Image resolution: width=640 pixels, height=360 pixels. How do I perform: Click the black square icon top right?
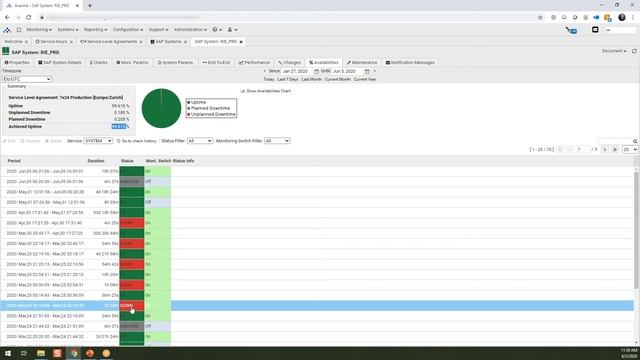pos(595,30)
